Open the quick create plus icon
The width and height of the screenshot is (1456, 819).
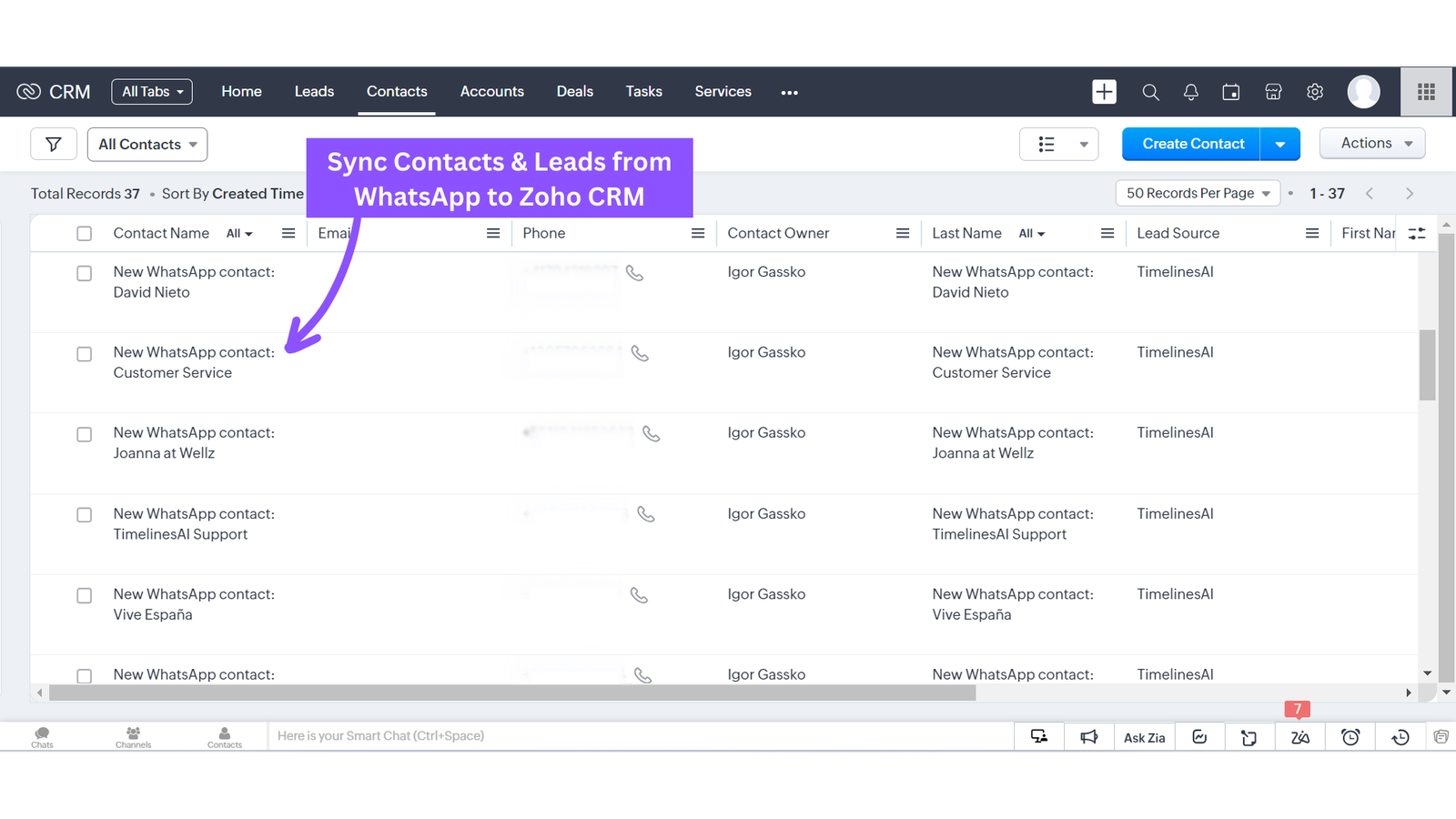tap(1103, 91)
